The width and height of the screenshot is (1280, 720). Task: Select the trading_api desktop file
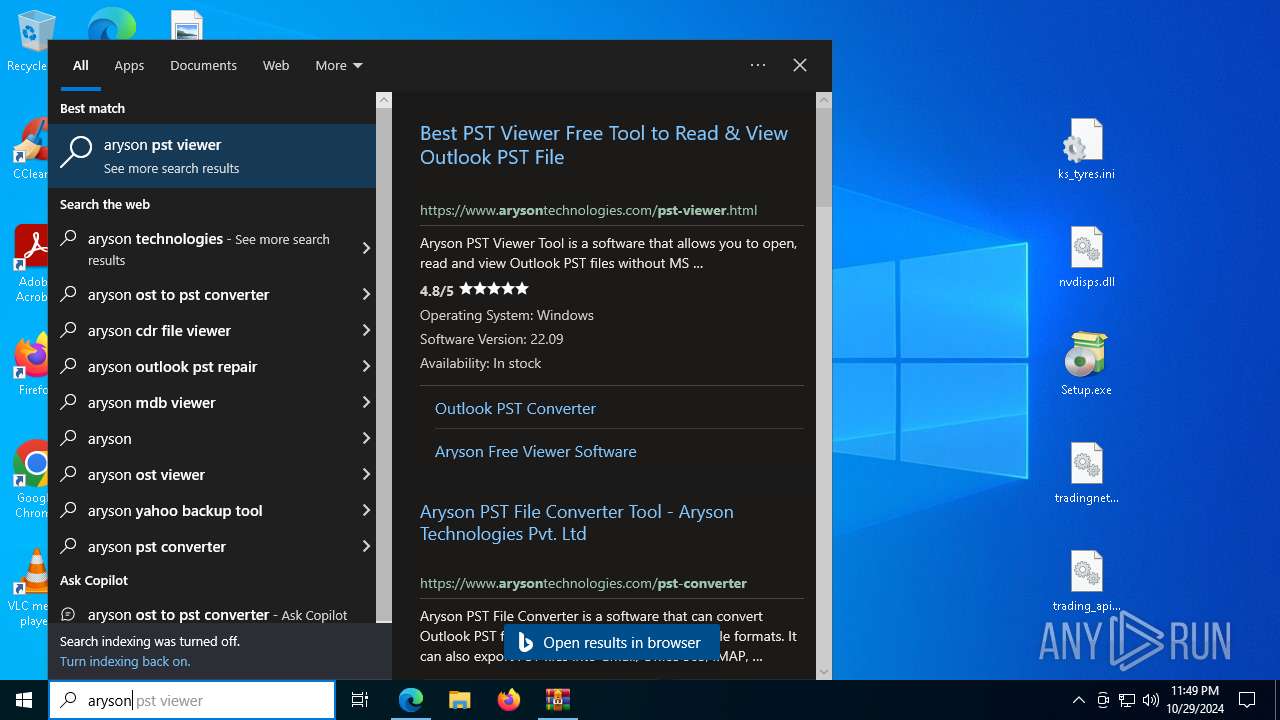tap(1086, 581)
